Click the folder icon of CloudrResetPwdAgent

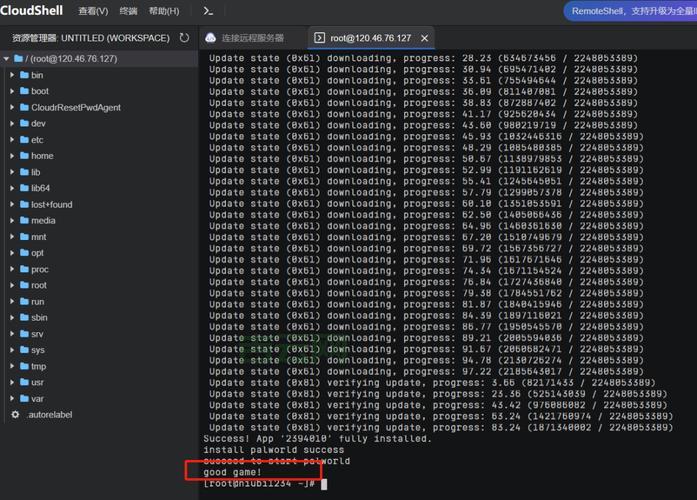click(x=23, y=107)
